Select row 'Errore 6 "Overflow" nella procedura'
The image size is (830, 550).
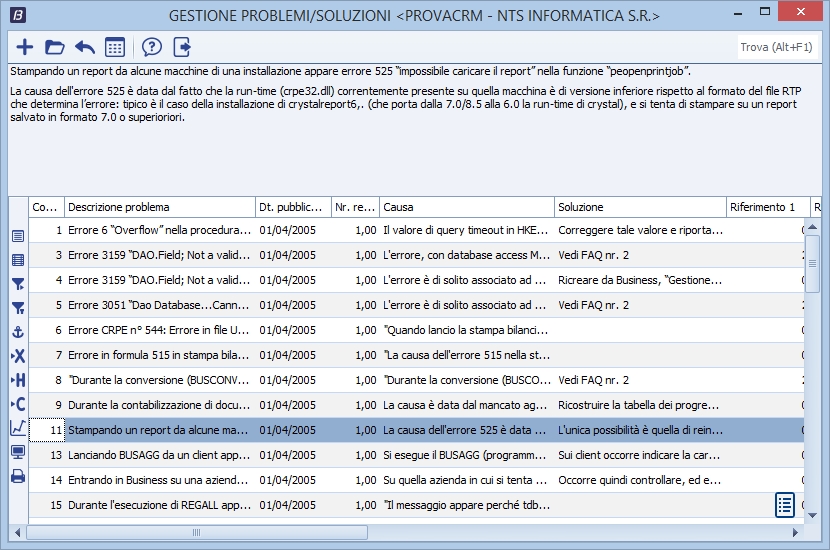coord(416,230)
